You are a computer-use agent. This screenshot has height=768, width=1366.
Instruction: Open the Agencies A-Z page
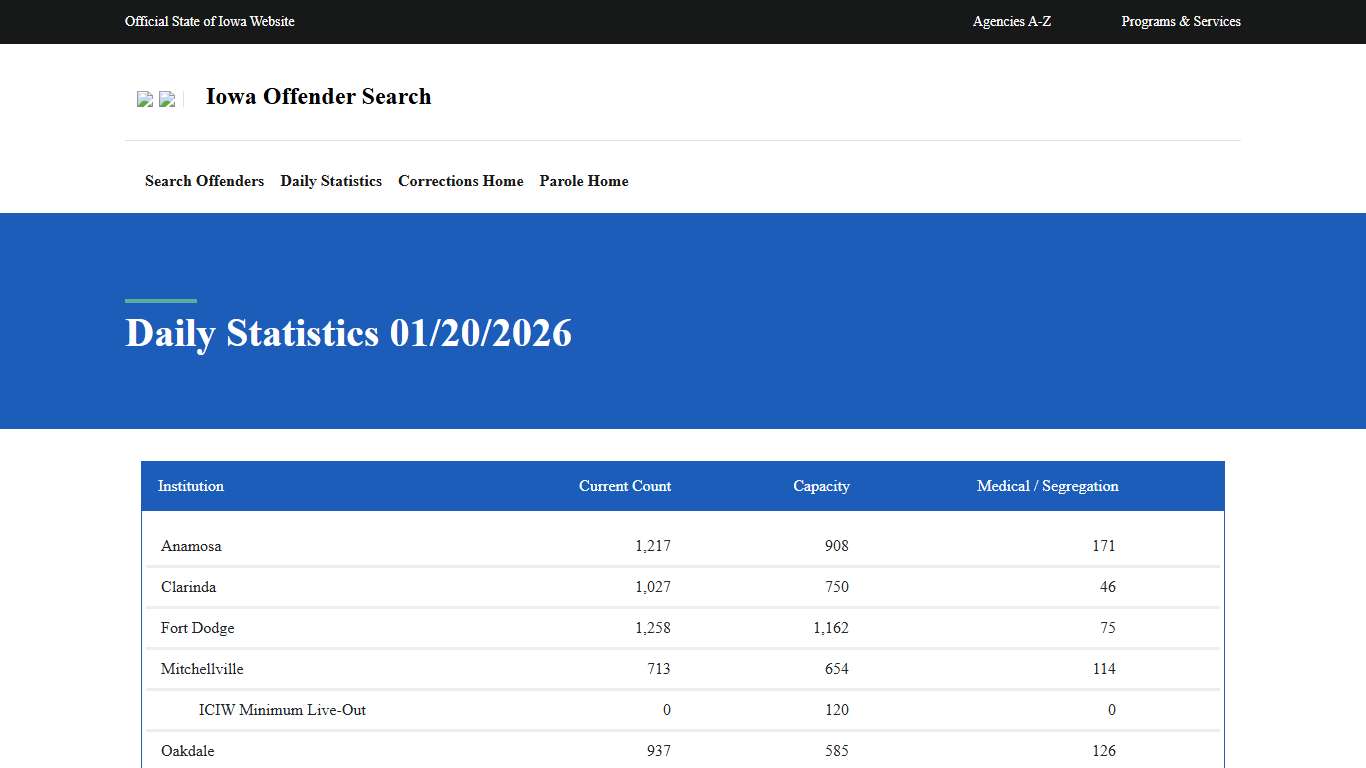click(1011, 21)
